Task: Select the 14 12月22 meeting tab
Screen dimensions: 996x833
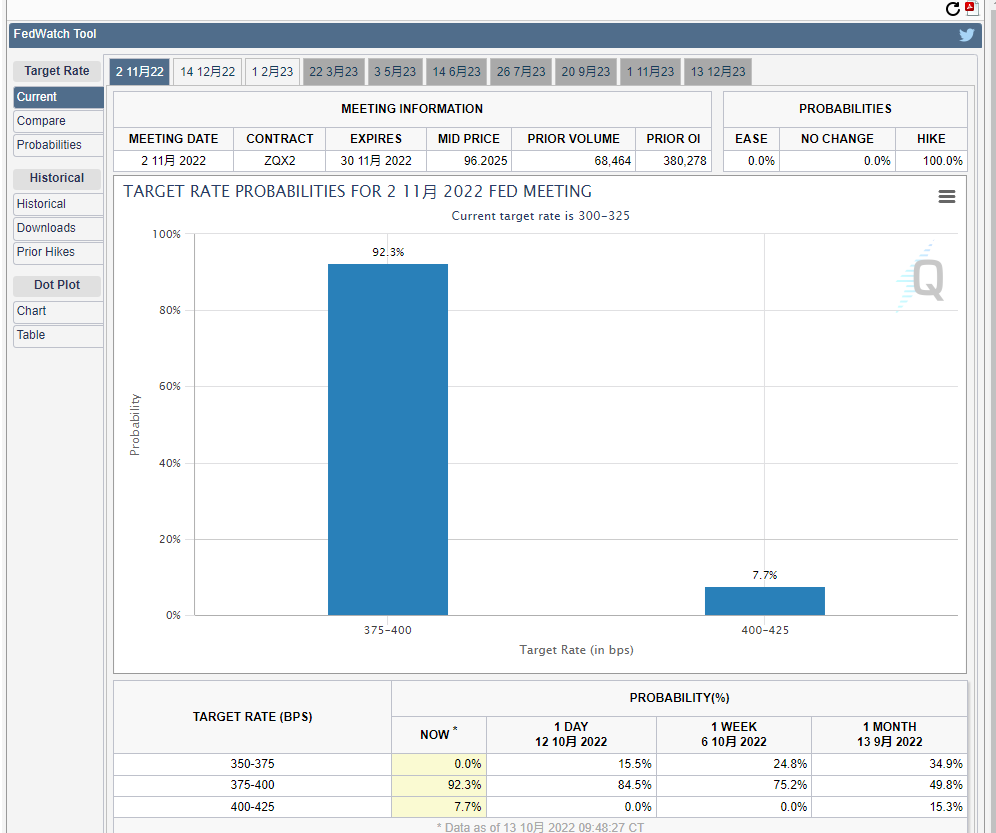Action: (x=208, y=72)
